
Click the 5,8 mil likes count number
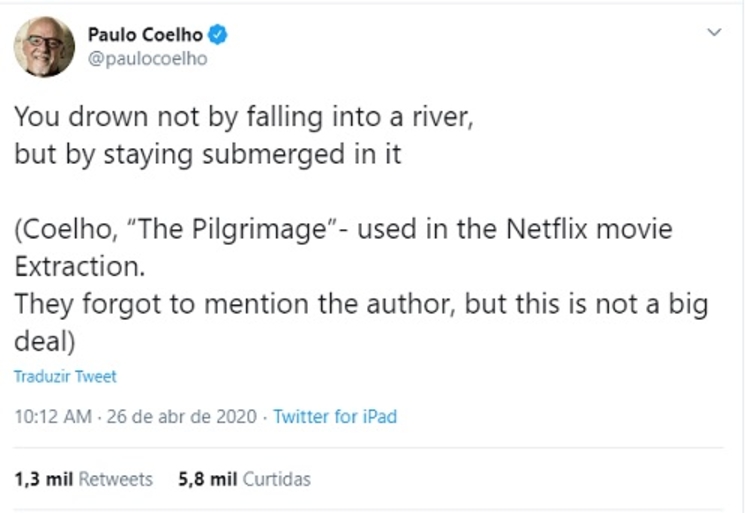(208, 479)
